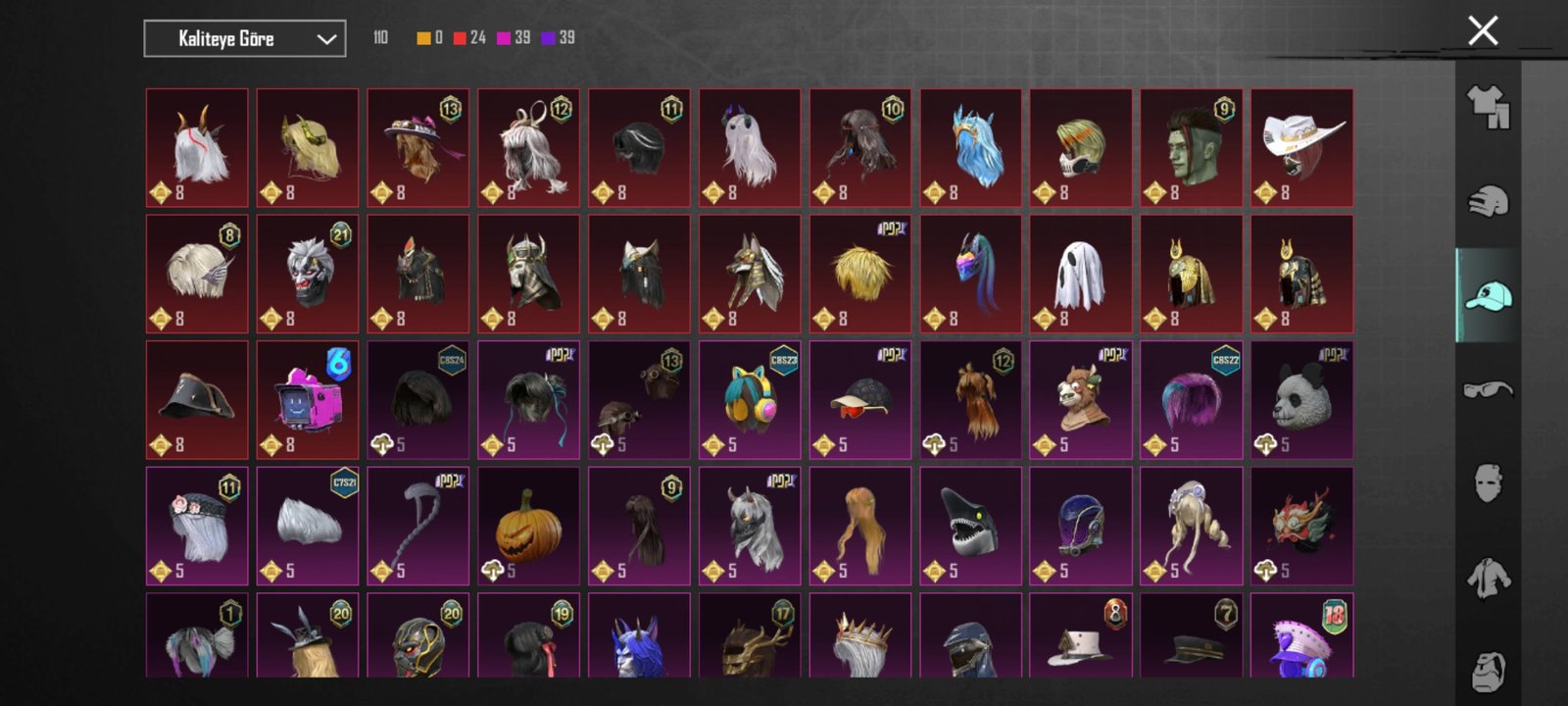Select the pink TV head item
The height and width of the screenshot is (706, 1568).
click(x=307, y=400)
